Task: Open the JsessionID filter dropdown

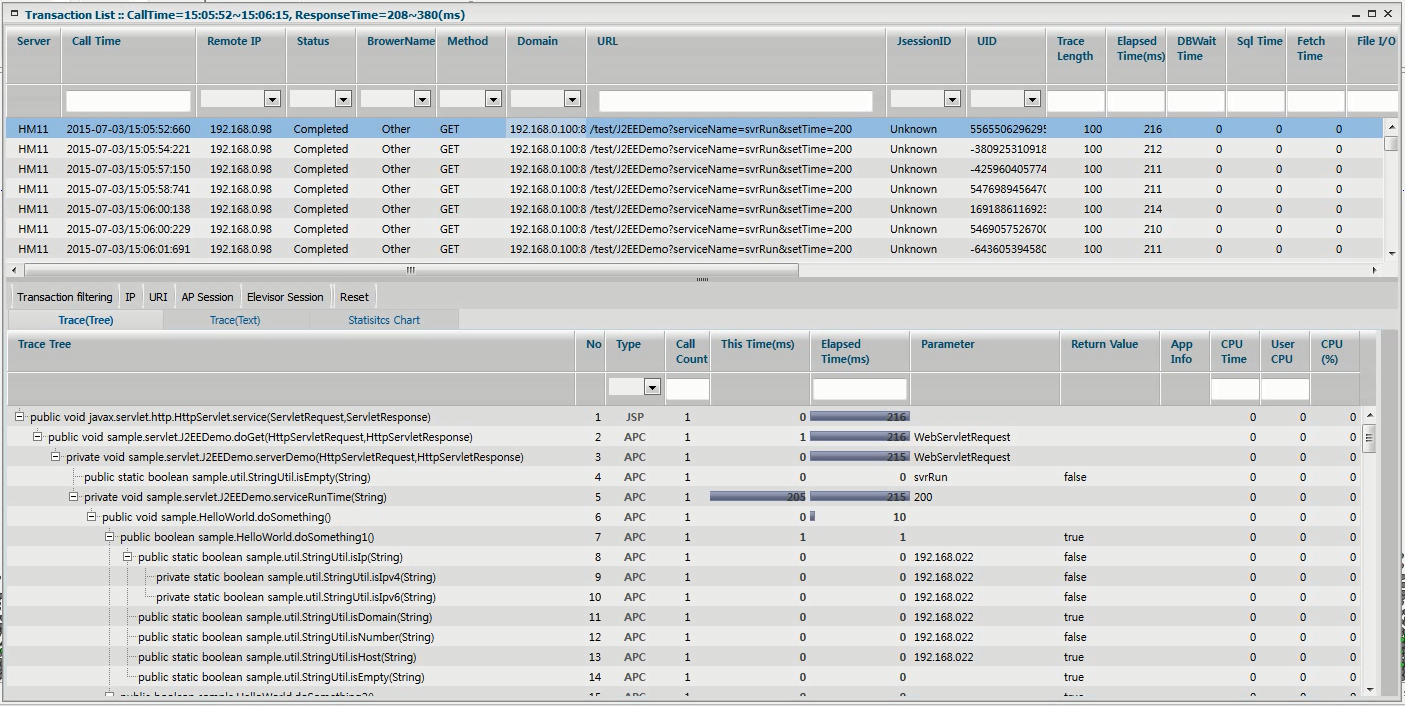Action: click(x=952, y=100)
